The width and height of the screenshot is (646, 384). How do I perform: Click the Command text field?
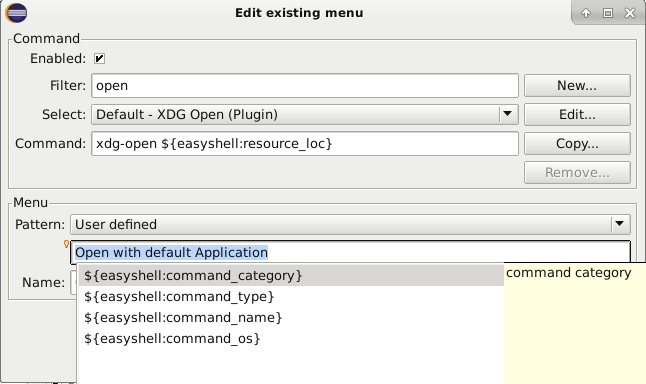point(305,143)
